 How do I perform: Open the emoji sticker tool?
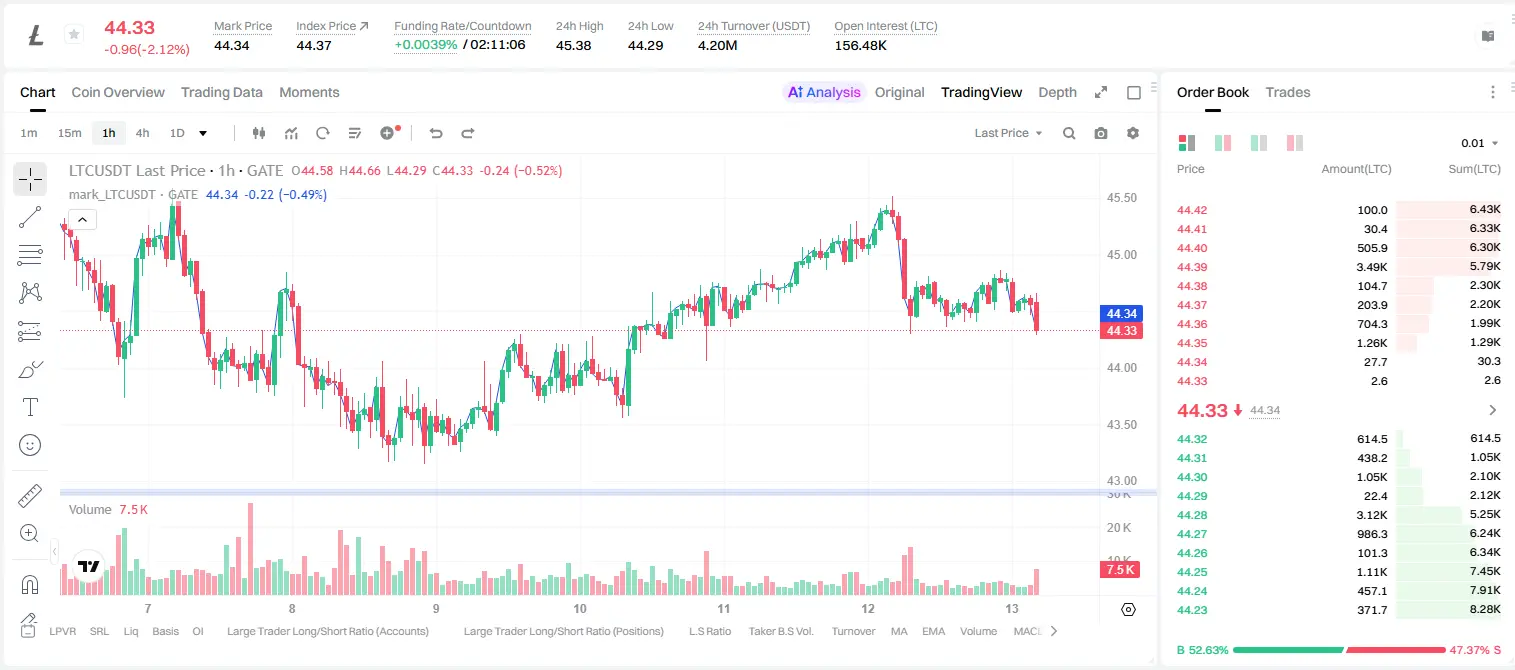click(x=30, y=445)
